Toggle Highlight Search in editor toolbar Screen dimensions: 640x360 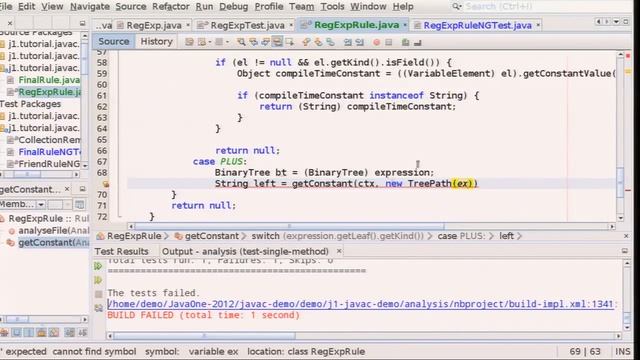[x=277, y=42]
